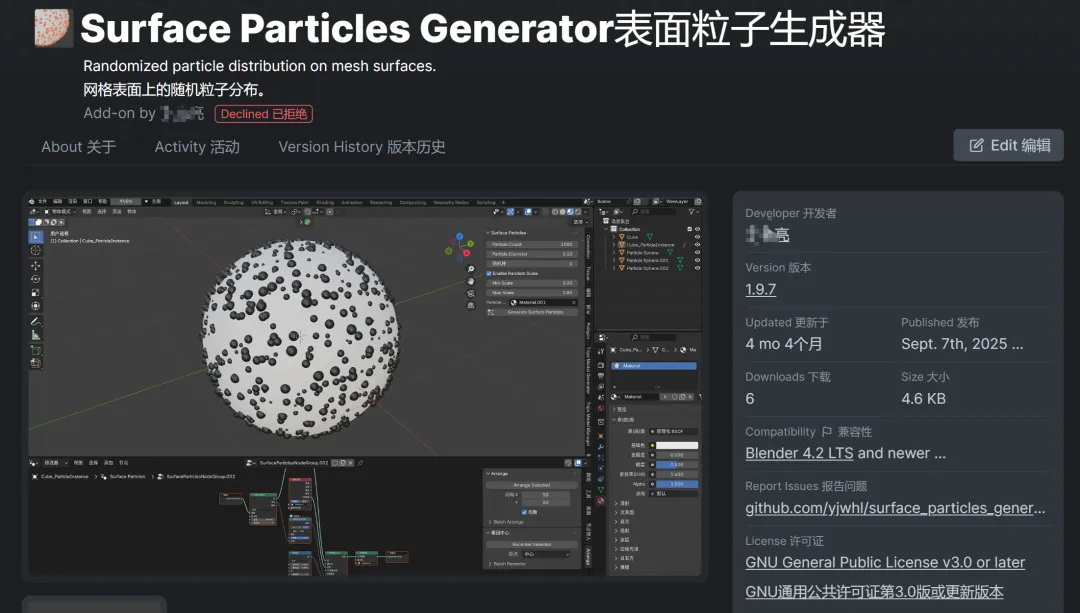Select the Select Box tool in Blender's toolbar
Image resolution: width=1080 pixels, height=613 pixels.
(x=36, y=237)
